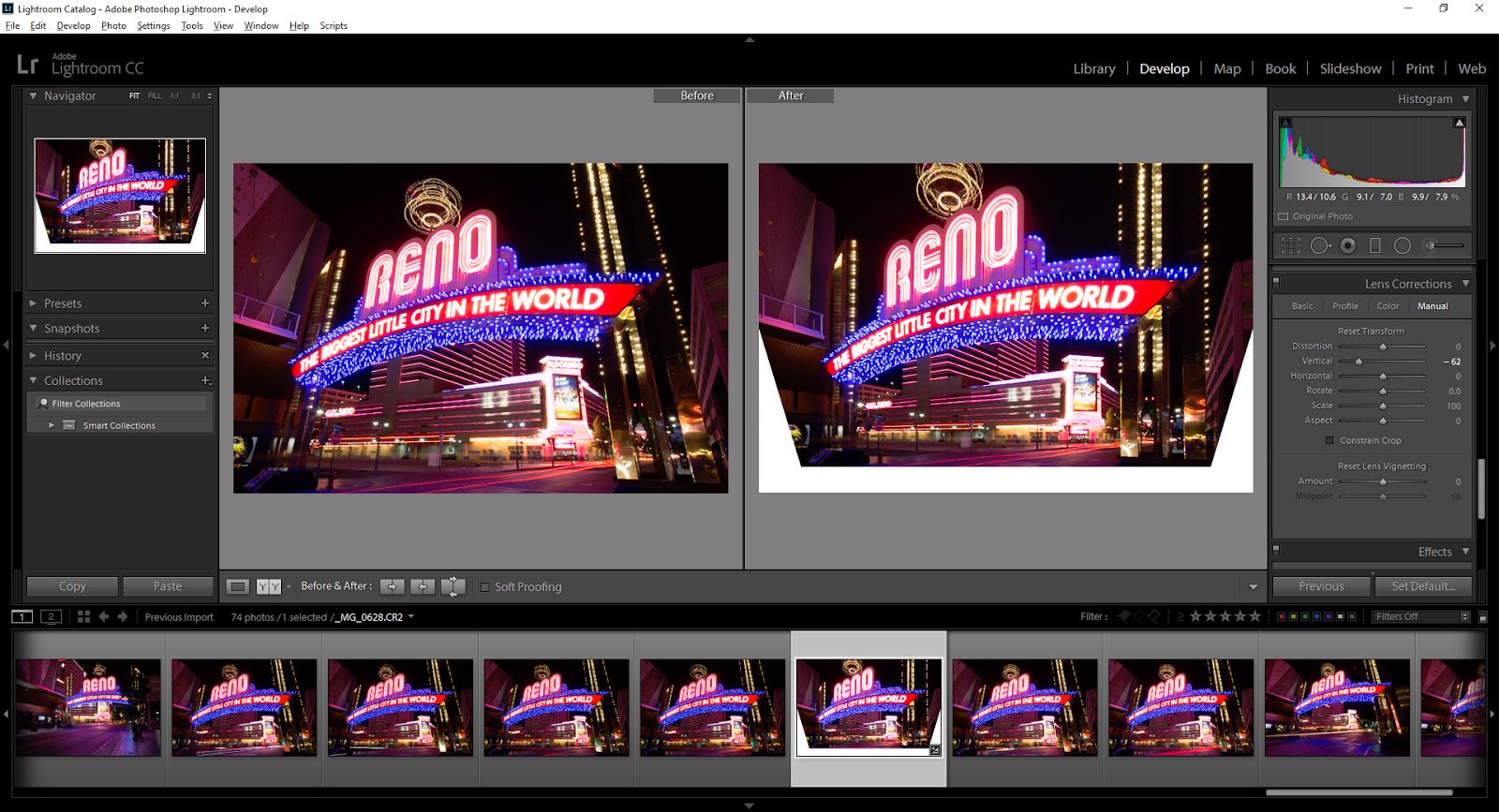Click Reset Transform label

(x=1371, y=331)
